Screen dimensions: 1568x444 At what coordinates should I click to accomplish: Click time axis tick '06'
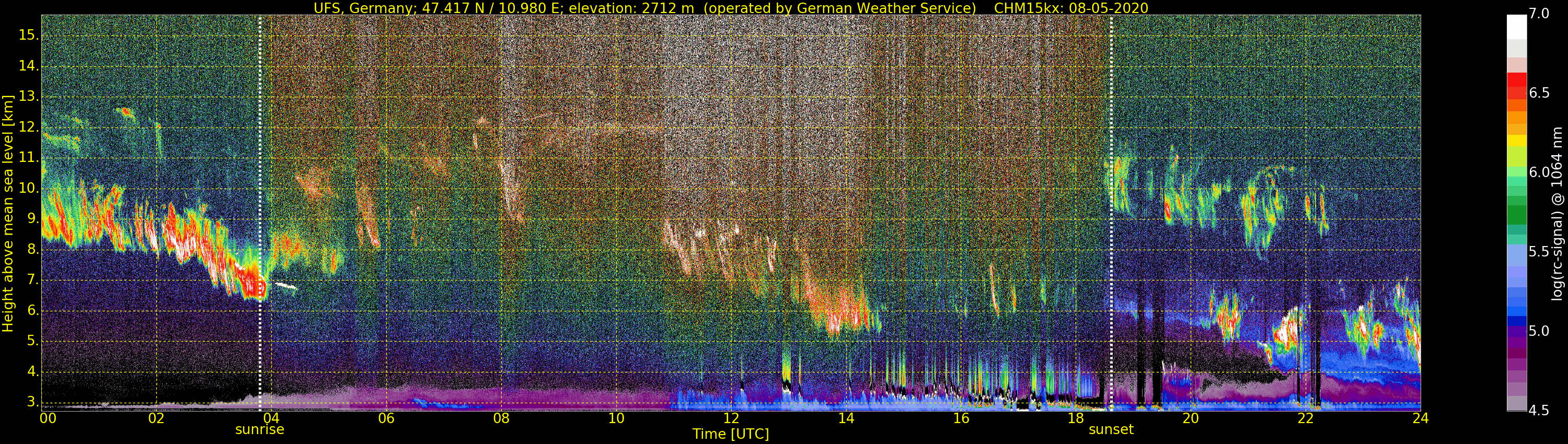tap(386, 418)
